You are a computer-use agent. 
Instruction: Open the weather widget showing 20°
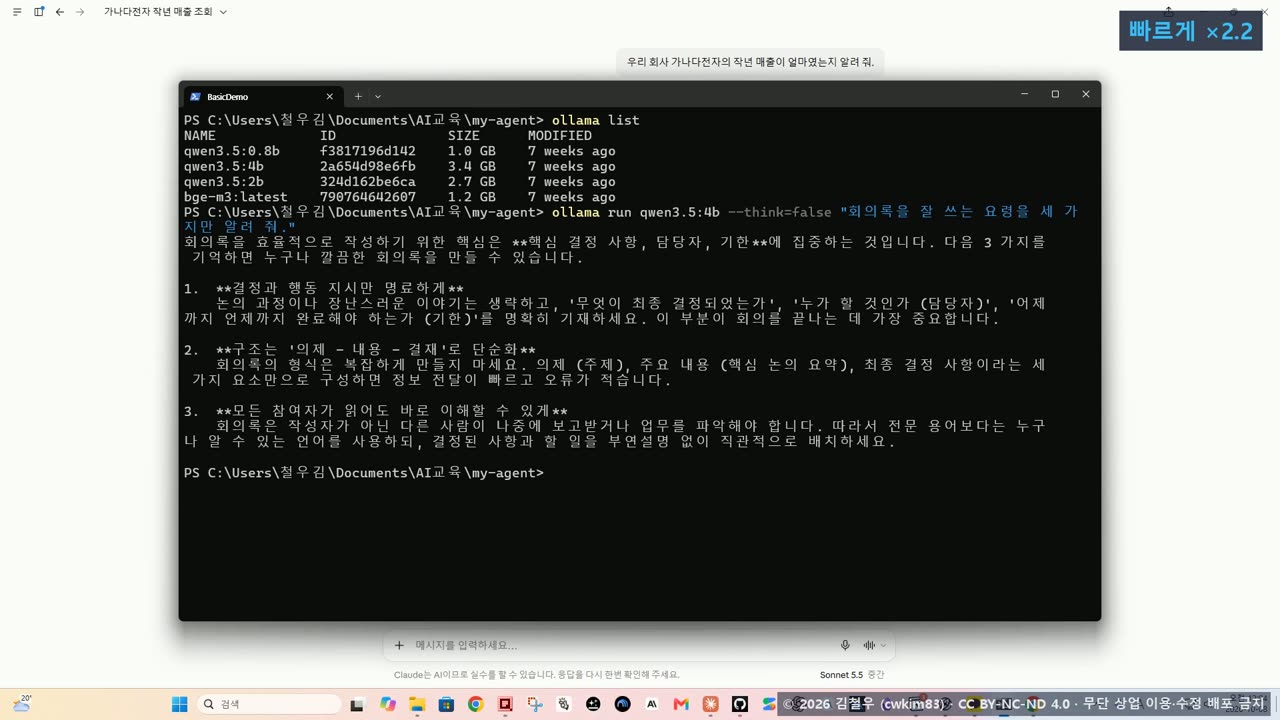click(x=22, y=704)
